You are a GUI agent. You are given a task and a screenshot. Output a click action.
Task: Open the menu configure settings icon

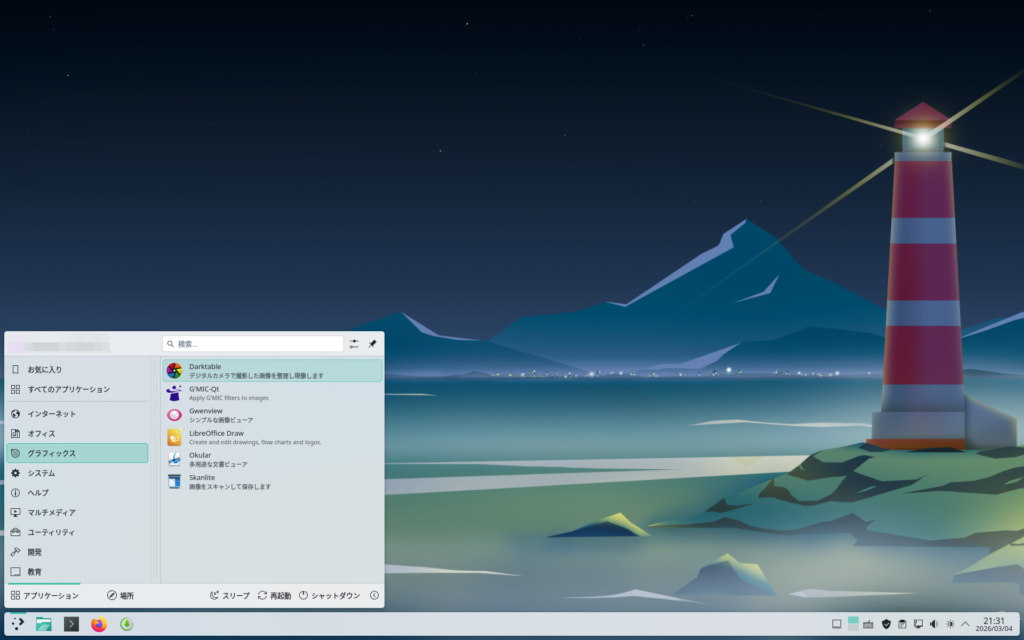(354, 344)
